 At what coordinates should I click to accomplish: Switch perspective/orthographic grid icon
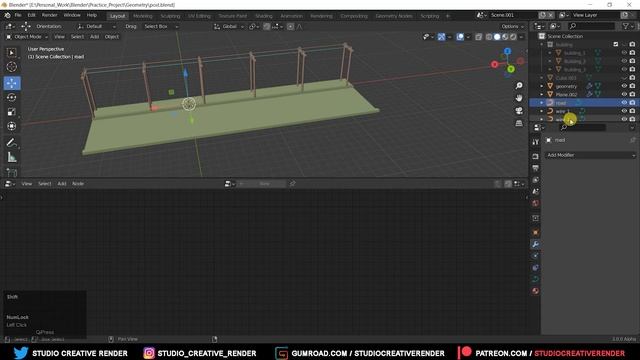click(519, 123)
